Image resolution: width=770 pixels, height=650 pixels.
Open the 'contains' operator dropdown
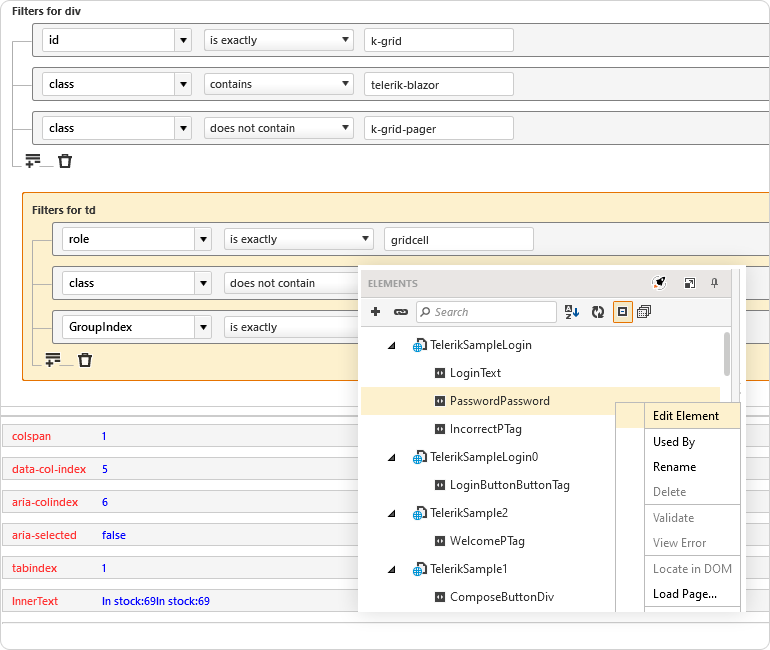345,84
